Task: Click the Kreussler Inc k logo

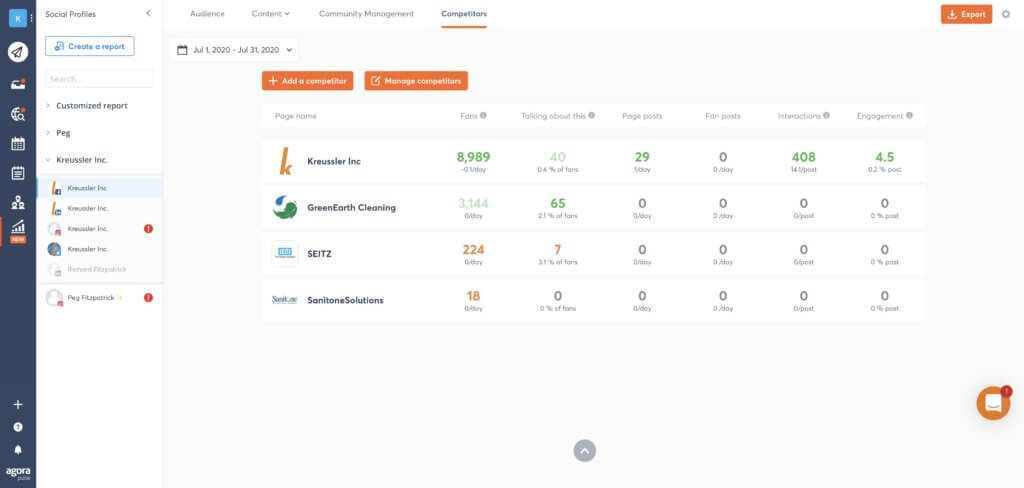Action: click(x=285, y=161)
